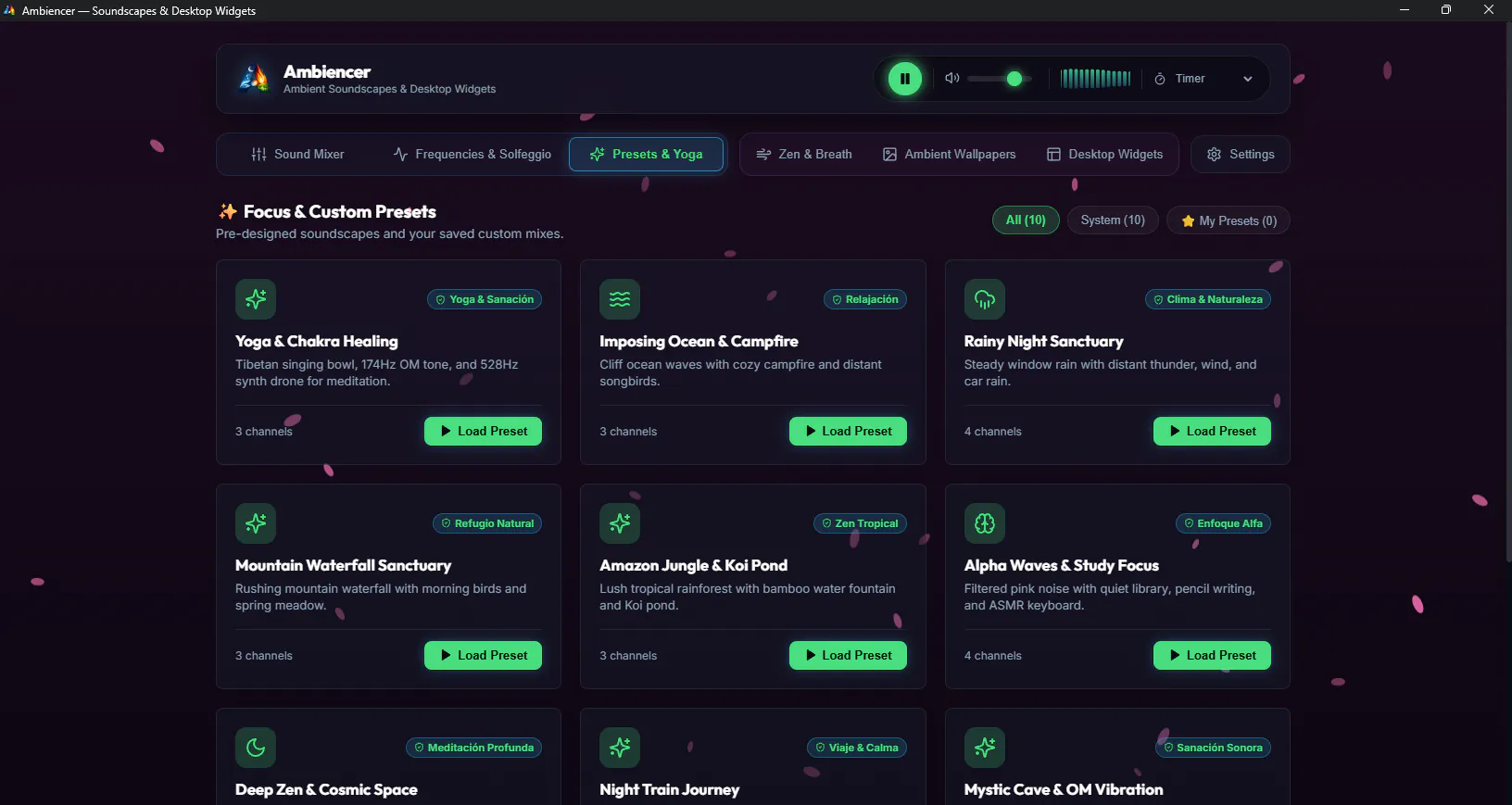Click the Night Train Journey sparkle icon
Image resolution: width=1512 pixels, height=805 pixels.
coord(620,748)
